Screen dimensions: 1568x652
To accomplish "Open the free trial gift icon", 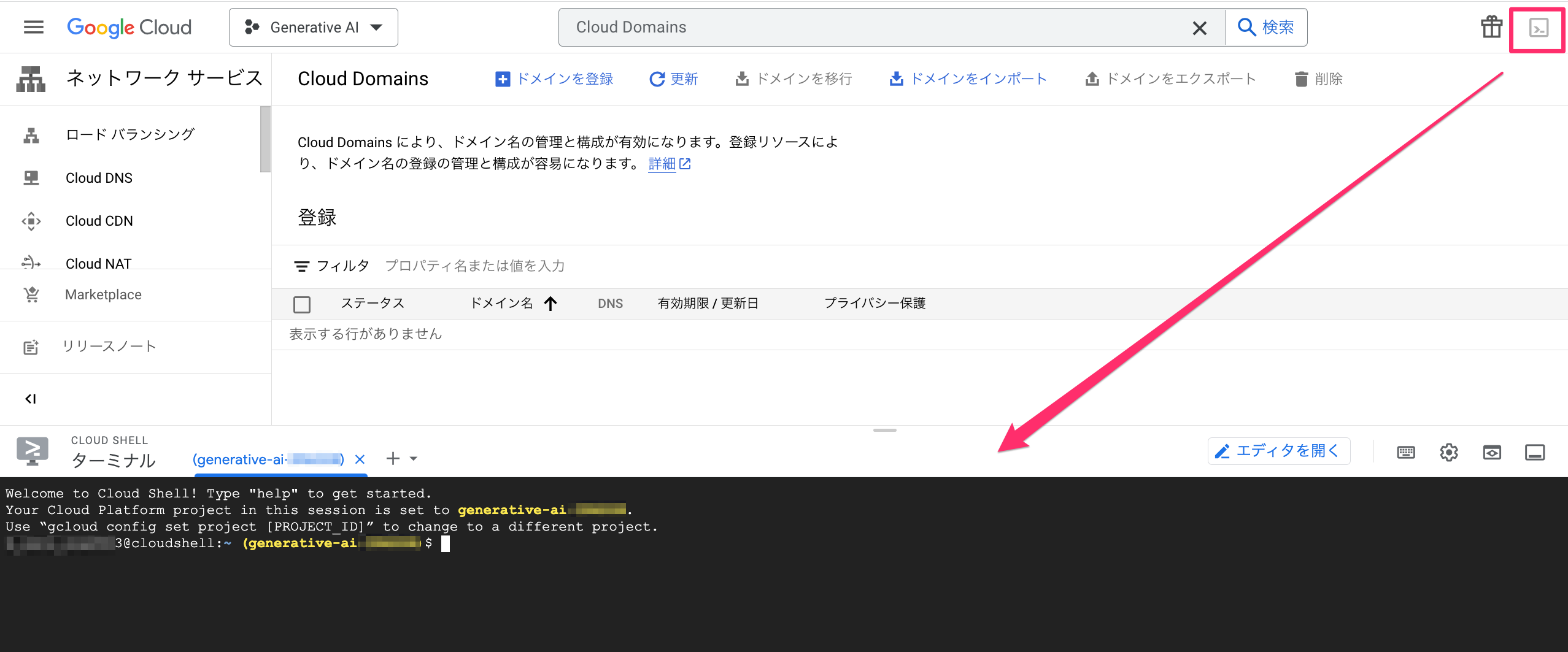I will (1491, 27).
